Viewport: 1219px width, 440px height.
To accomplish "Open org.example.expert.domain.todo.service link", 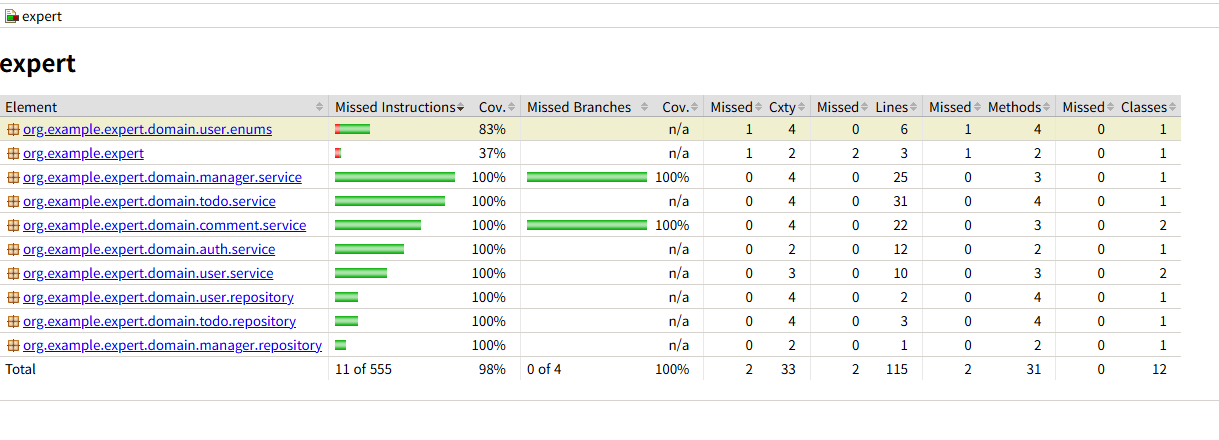I will point(149,201).
